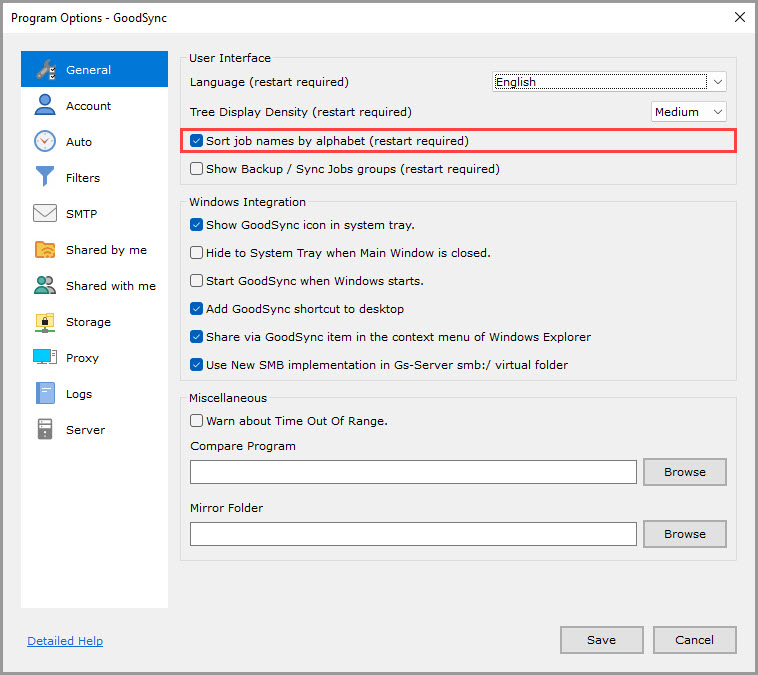Screen dimensions: 758x675
Task: Enable Show Backup / Sync Jobs groups
Action: tap(196, 169)
